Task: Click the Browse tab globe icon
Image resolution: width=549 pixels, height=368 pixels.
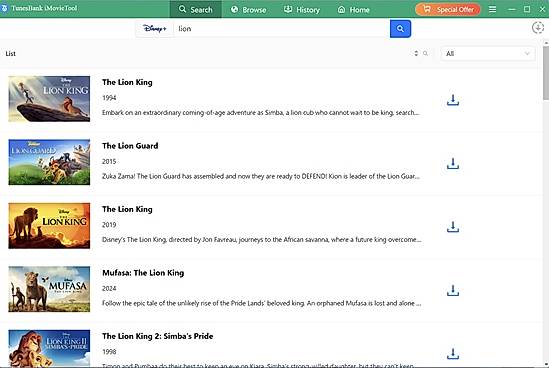Action: pyautogui.click(x=234, y=9)
